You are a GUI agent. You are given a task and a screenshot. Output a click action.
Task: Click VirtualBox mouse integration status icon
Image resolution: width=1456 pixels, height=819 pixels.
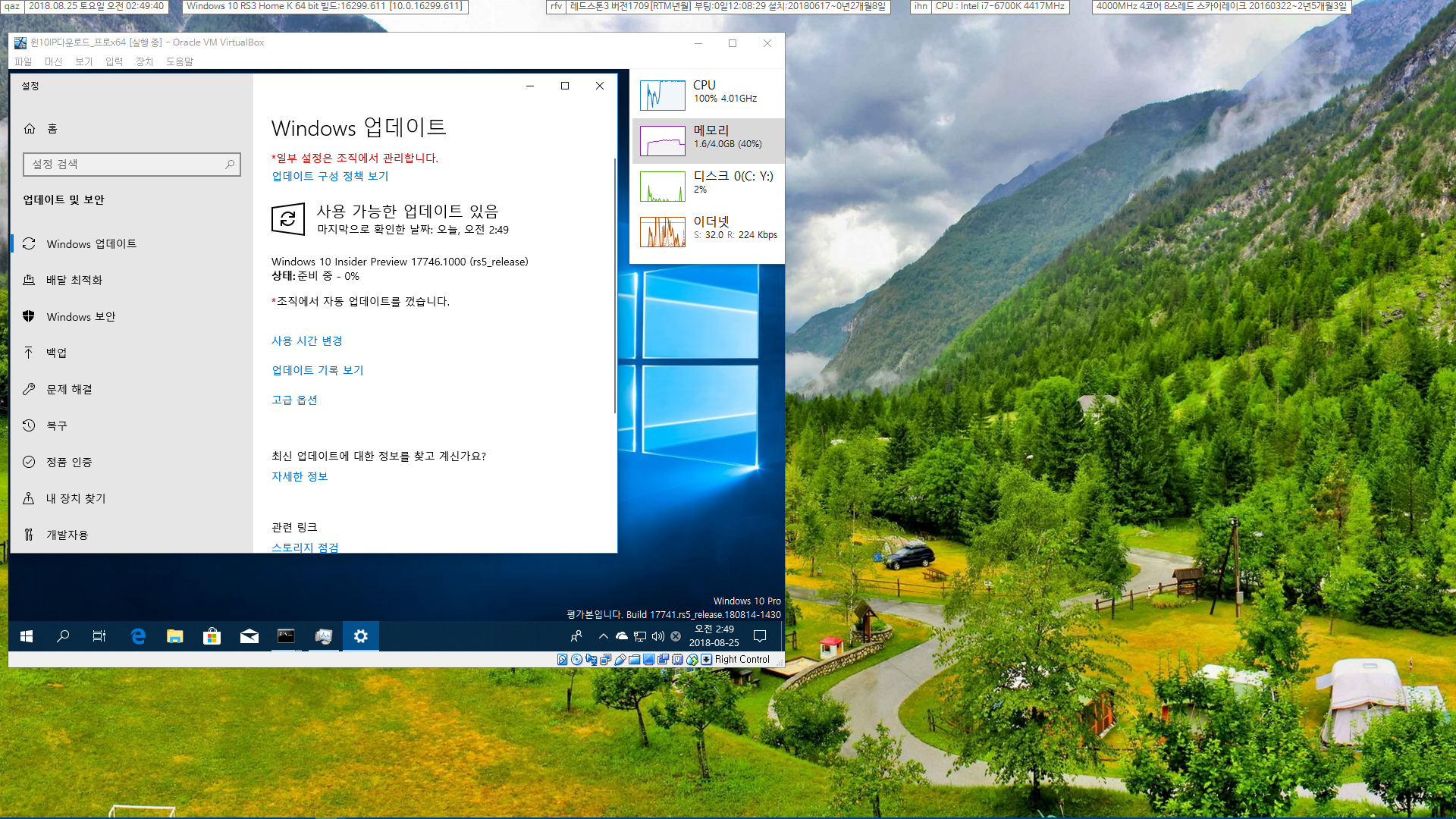pos(692,659)
